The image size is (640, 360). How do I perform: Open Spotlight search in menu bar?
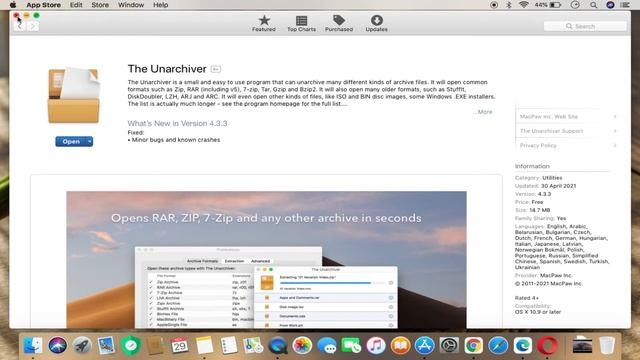coord(593,5)
